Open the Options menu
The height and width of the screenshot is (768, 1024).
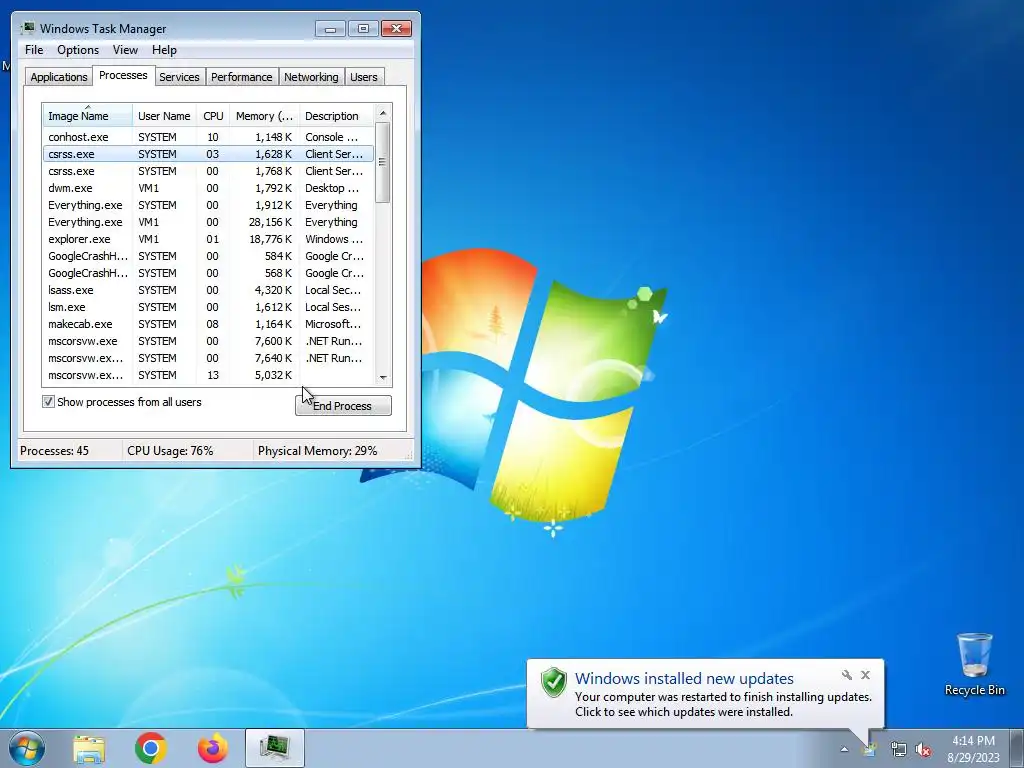click(78, 50)
